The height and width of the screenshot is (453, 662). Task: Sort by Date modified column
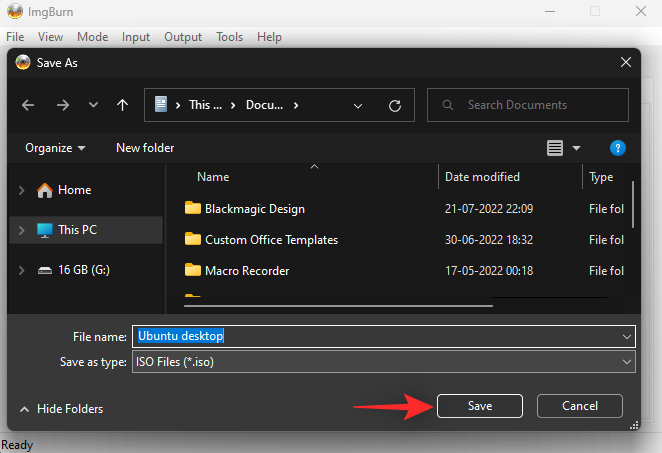(x=482, y=177)
